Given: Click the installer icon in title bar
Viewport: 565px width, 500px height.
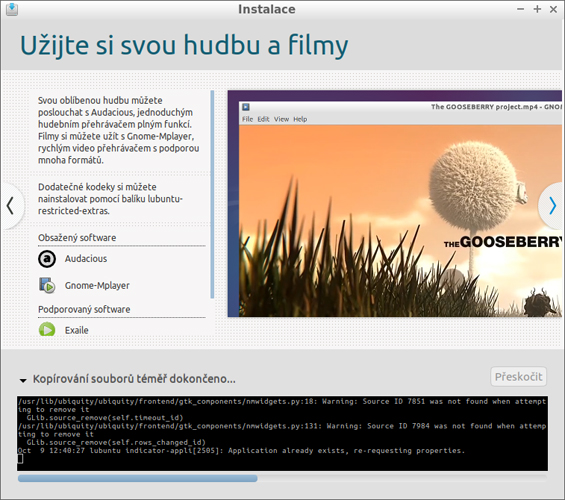Looking at the screenshot, I should 12,9.
